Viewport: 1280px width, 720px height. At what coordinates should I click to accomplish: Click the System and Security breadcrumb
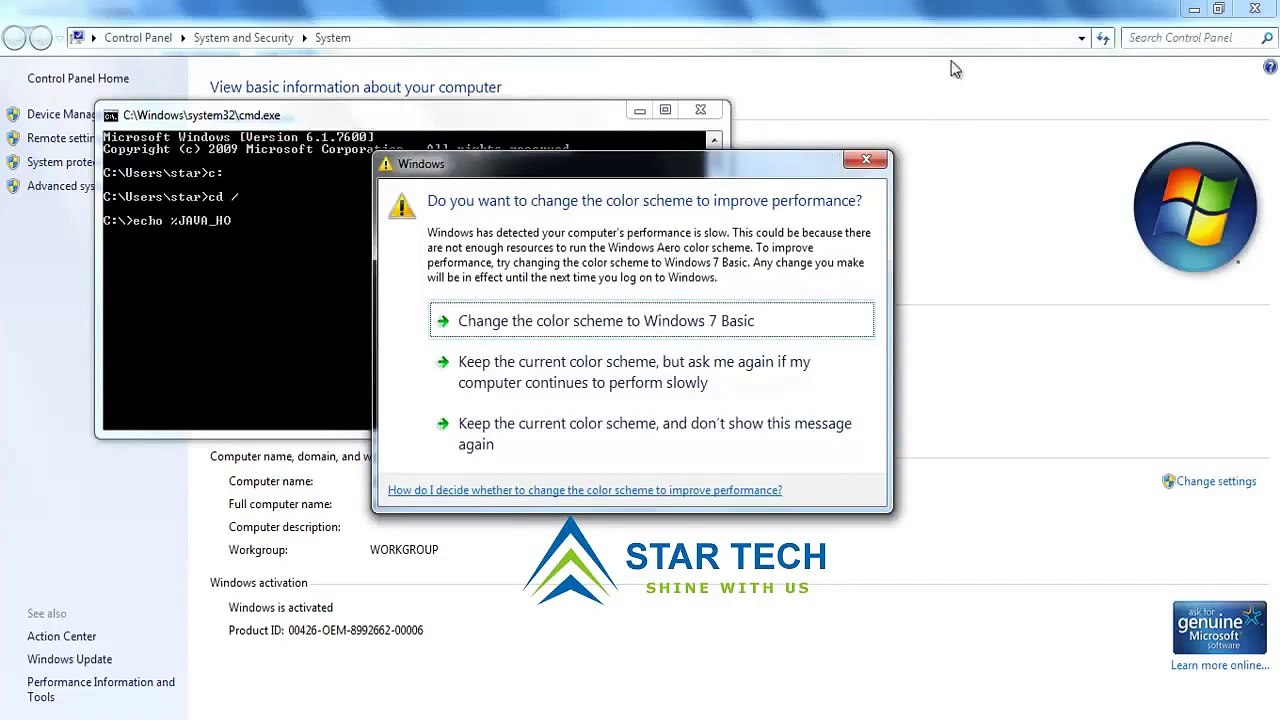click(243, 38)
